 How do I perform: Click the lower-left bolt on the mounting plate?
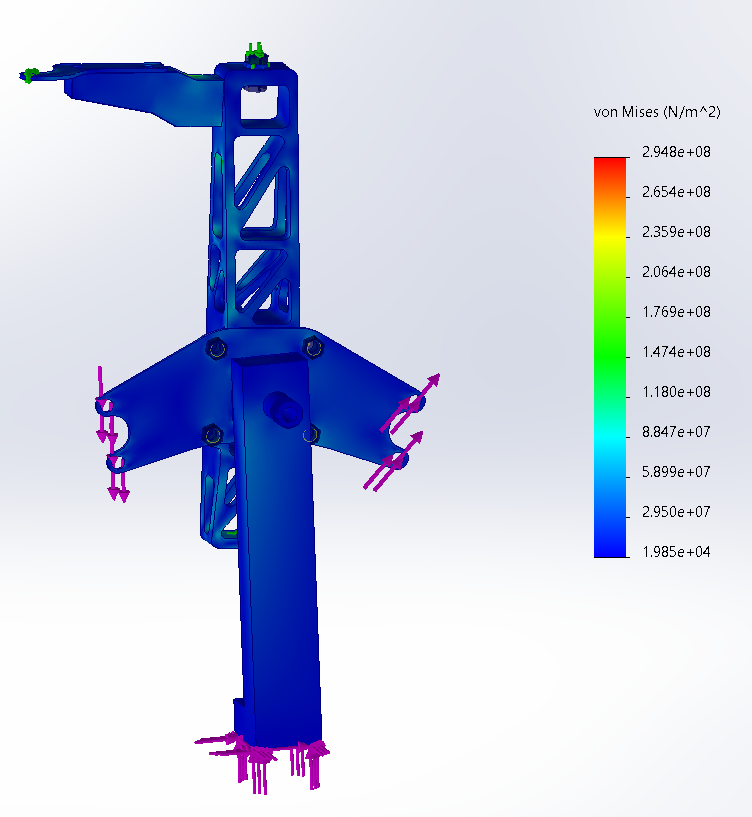tap(211, 434)
